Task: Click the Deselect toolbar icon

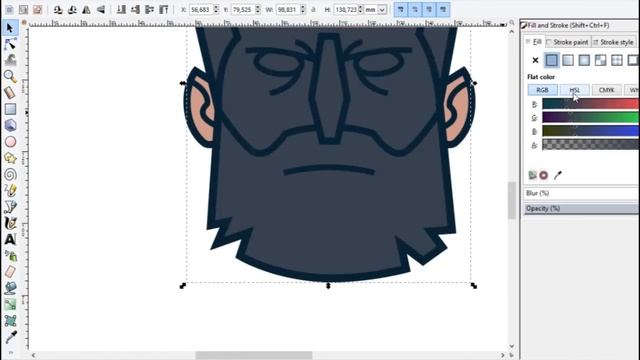Action: pyautogui.click(x=37, y=9)
